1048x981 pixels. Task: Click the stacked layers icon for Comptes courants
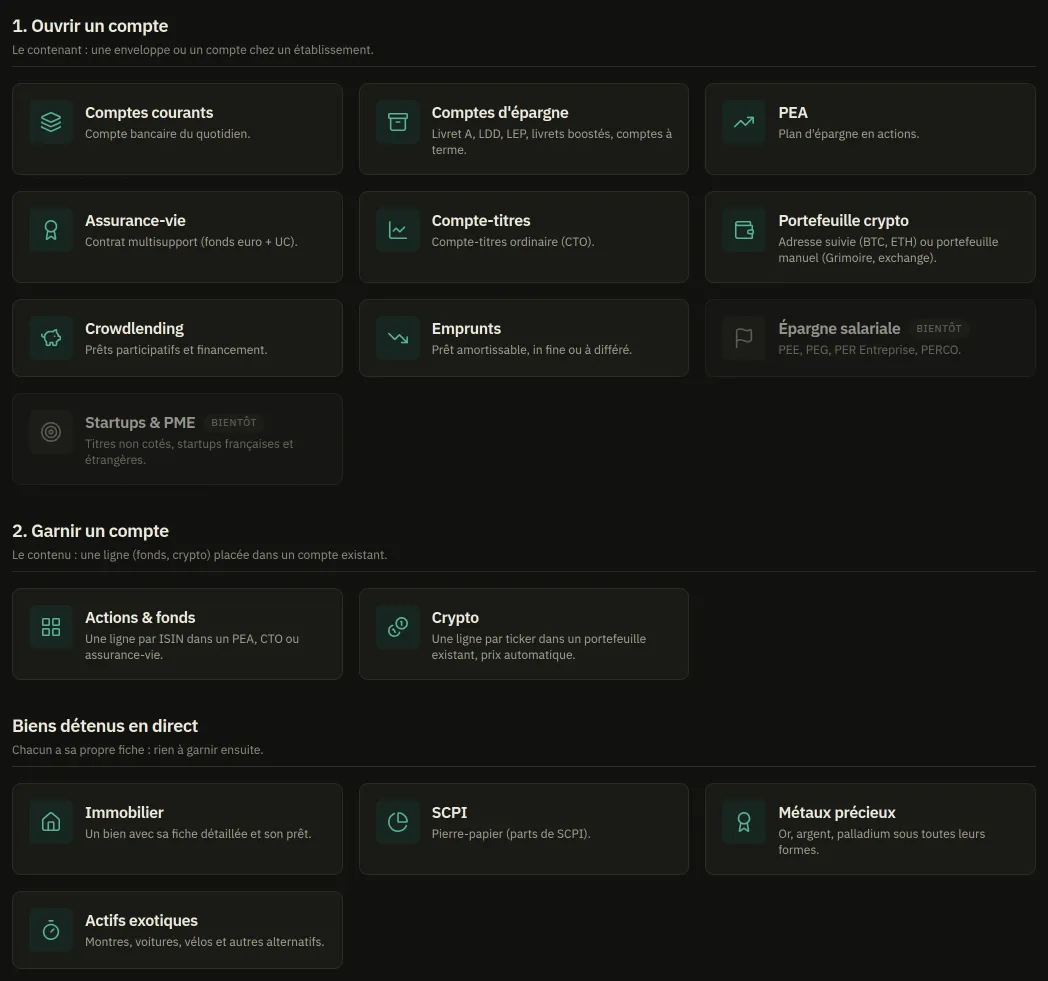click(x=51, y=122)
